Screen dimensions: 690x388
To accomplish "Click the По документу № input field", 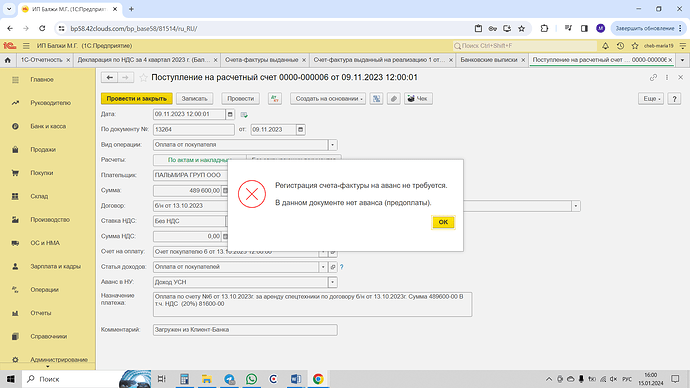I will point(194,129).
